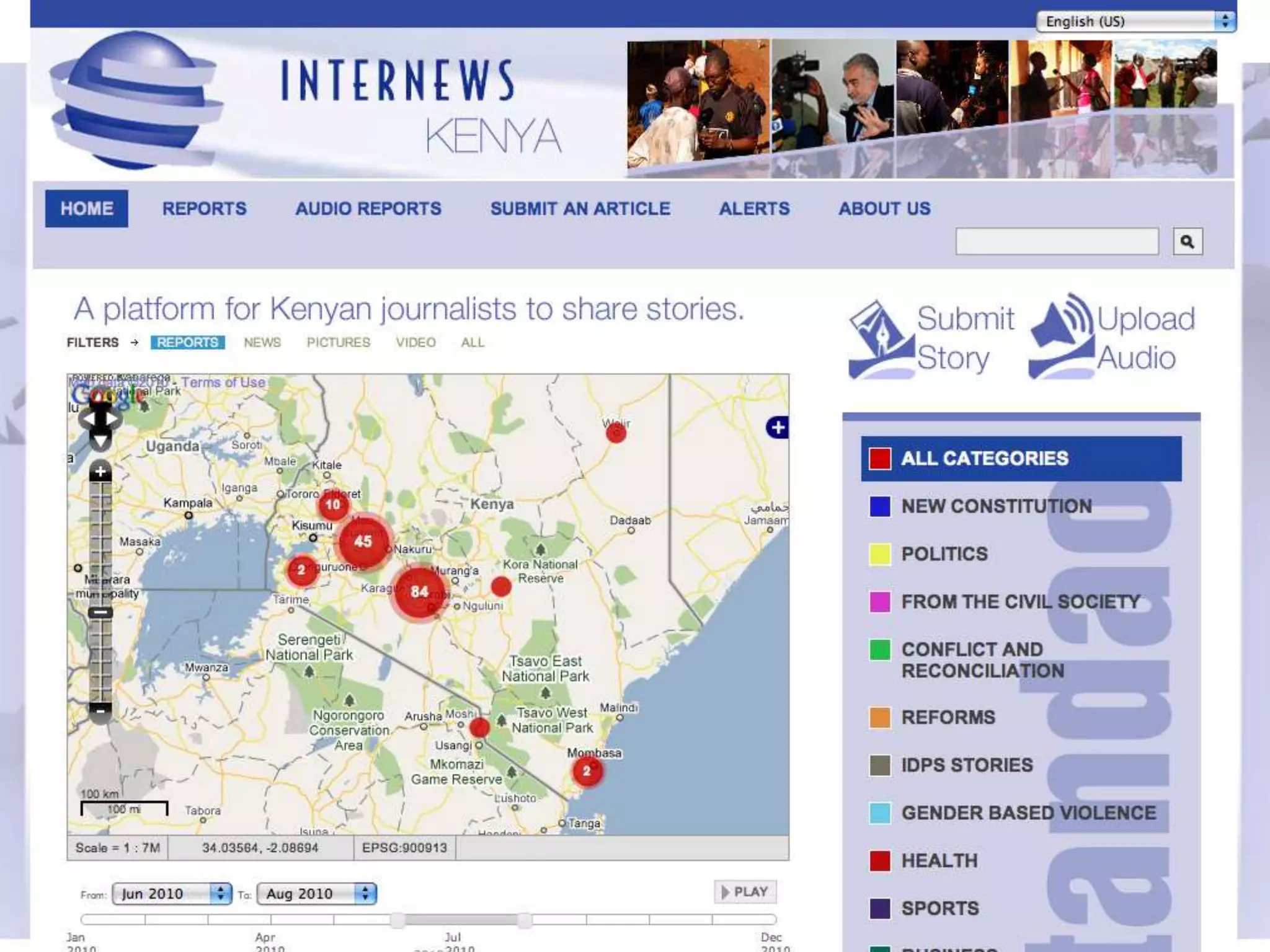Open the English (US) language dropdown
This screenshot has width=1270, height=952.
1135,22
